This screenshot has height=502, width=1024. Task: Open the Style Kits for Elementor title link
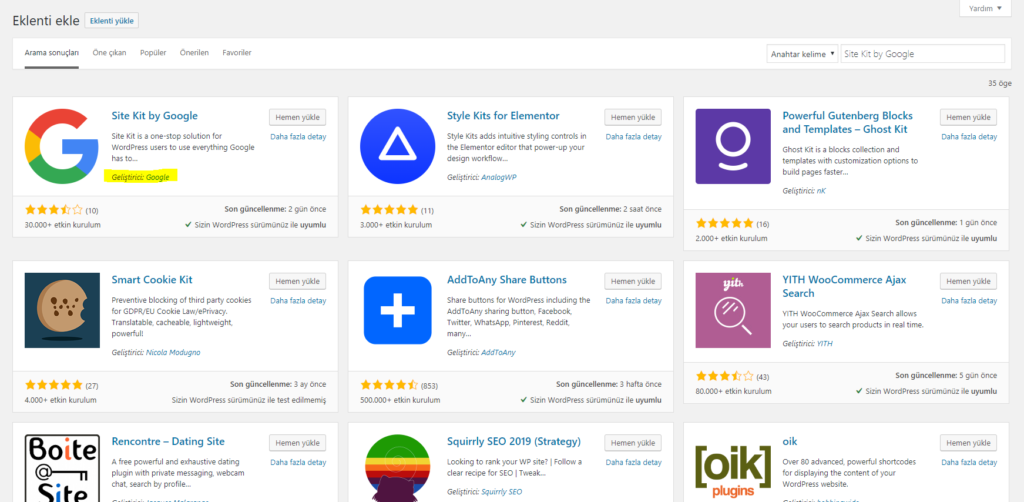coord(504,116)
